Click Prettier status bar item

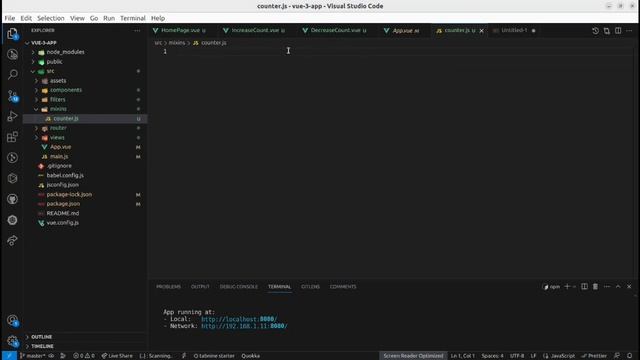(x=594, y=356)
